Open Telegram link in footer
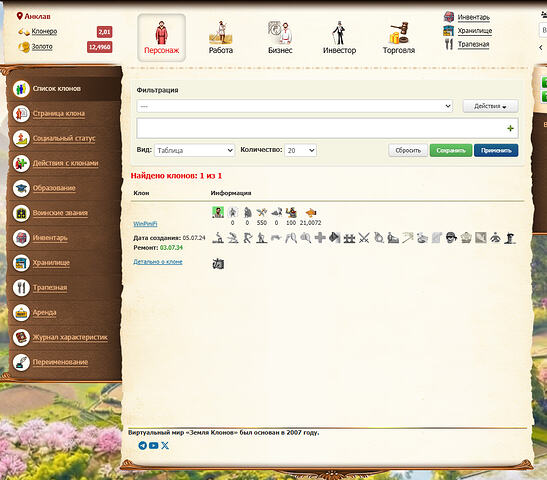 click(x=142, y=445)
